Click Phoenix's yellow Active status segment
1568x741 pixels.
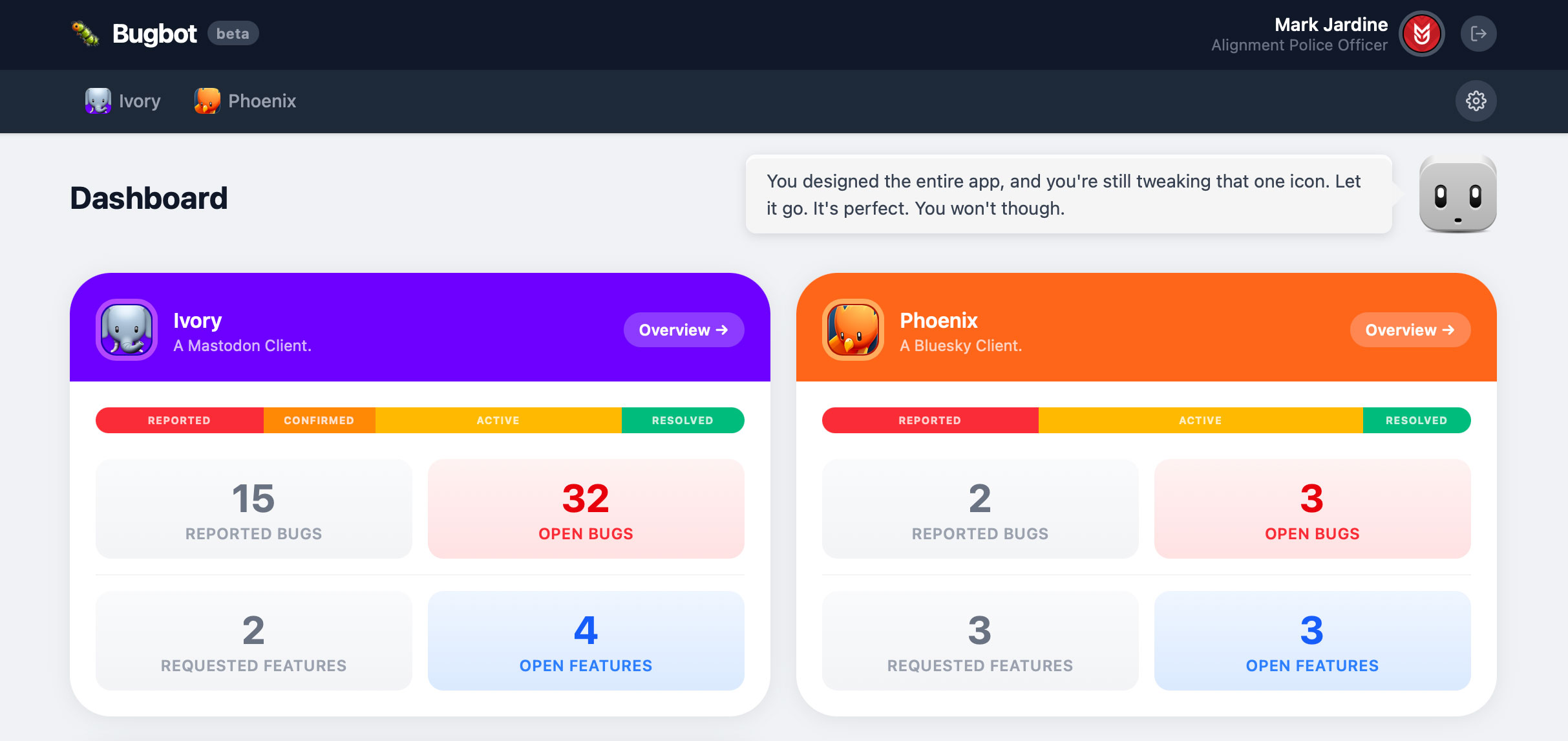tap(1200, 420)
